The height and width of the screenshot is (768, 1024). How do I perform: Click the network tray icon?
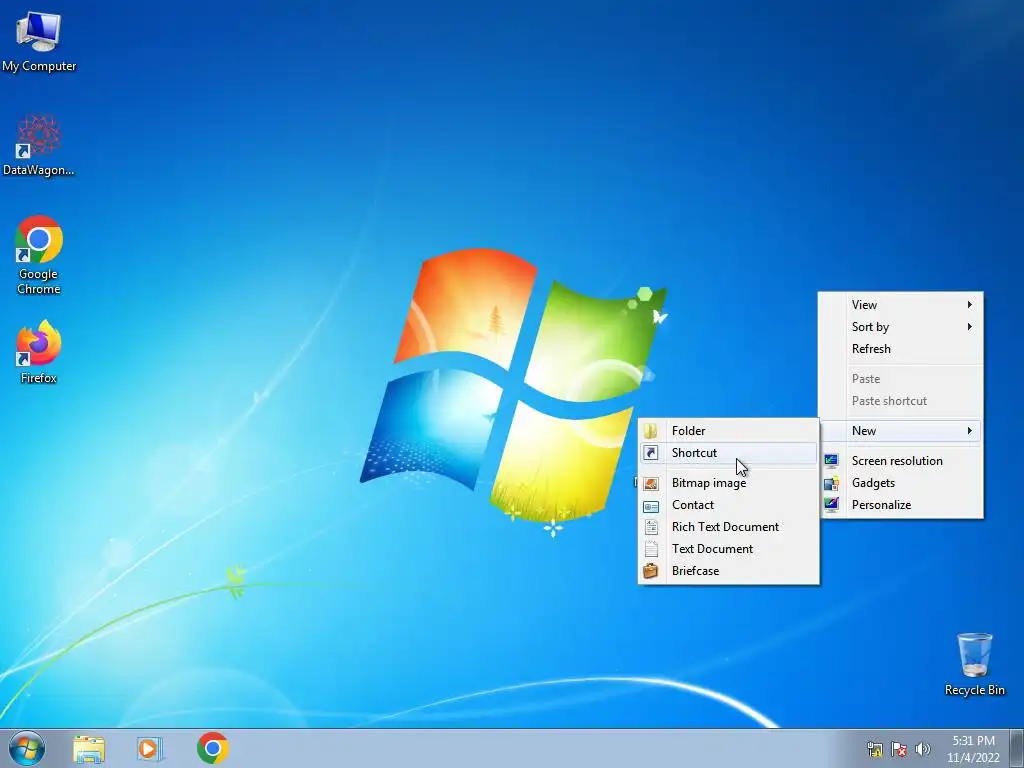[874, 749]
